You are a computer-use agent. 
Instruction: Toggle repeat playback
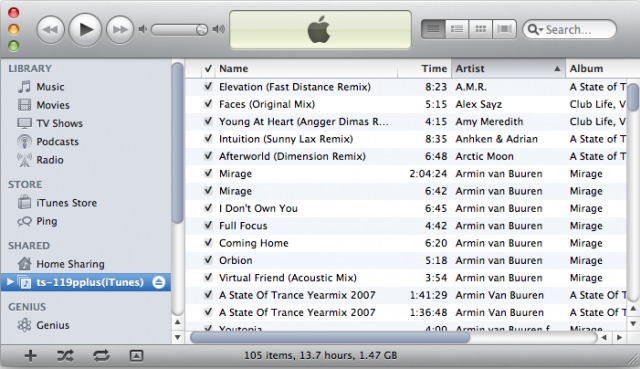pyautogui.click(x=101, y=356)
